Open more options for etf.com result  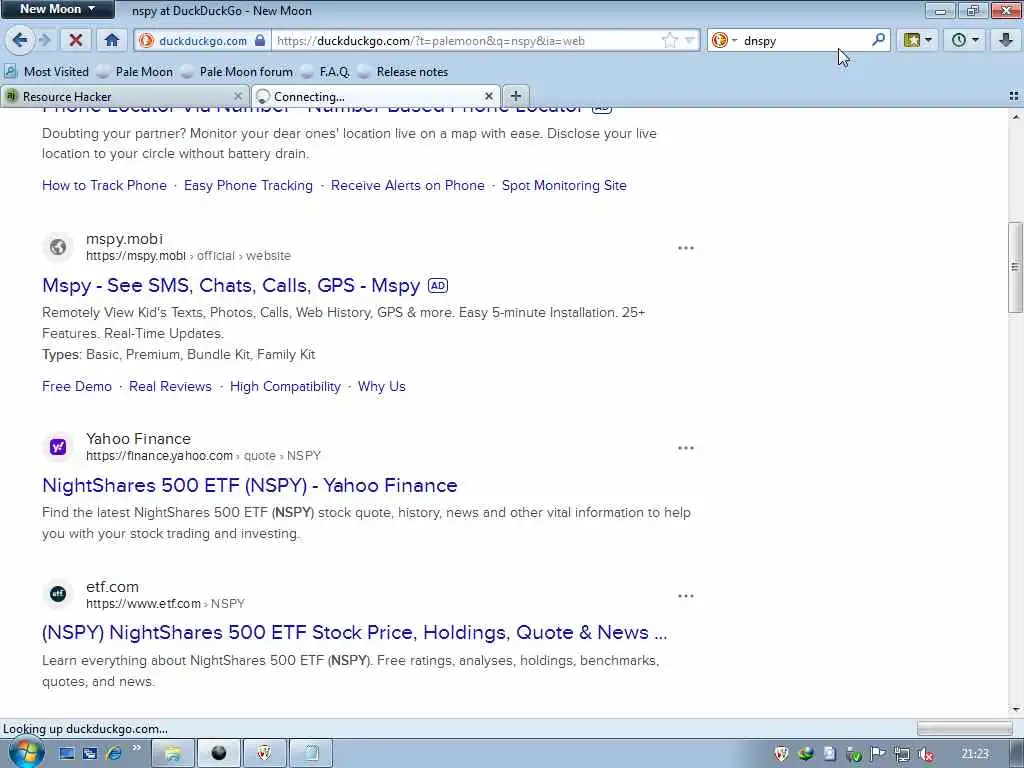click(686, 596)
